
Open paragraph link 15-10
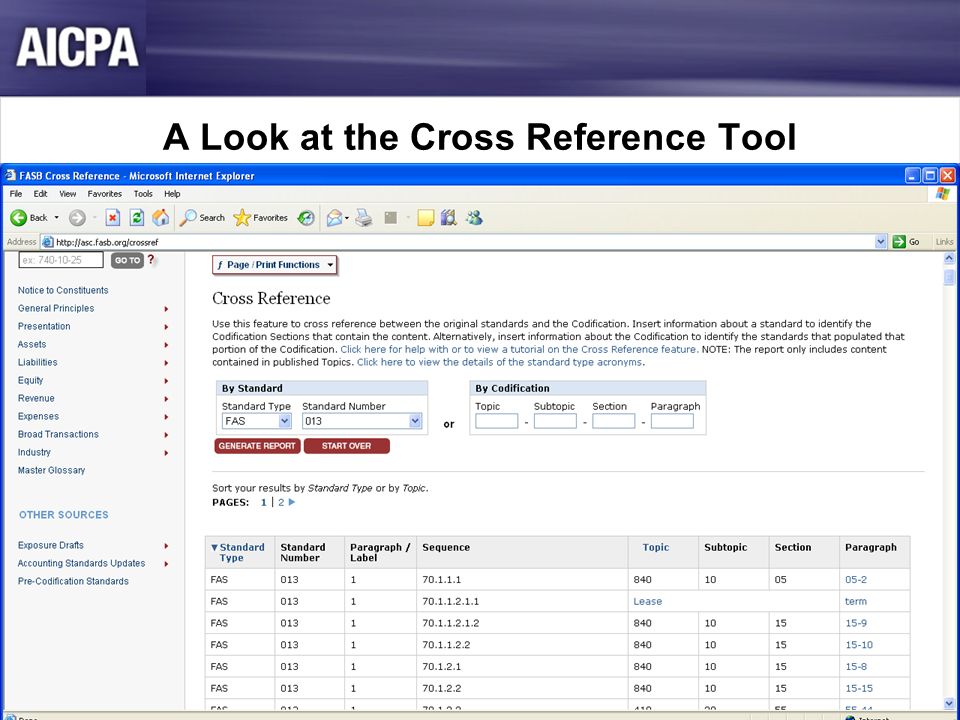tap(859, 645)
